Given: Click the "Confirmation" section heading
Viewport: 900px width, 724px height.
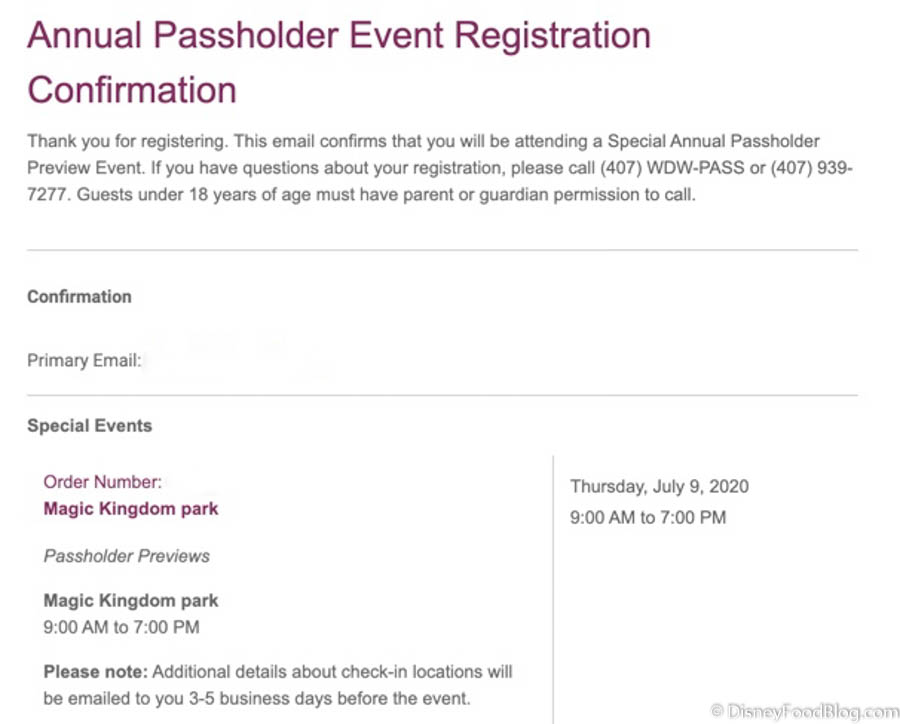Looking at the screenshot, I should click(x=79, y=296).
